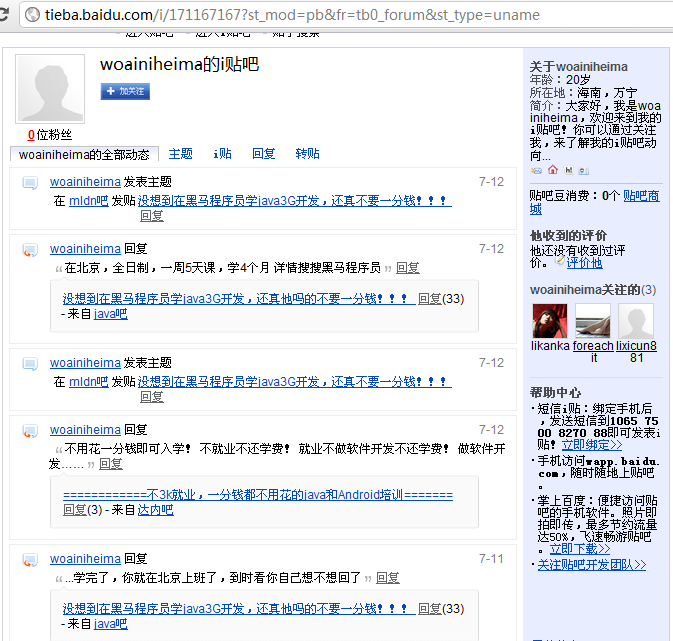Viewport: 673px width, 641px height.
Task: Select the woainiheima的全部动态 tab
Action: pos(84,154)
